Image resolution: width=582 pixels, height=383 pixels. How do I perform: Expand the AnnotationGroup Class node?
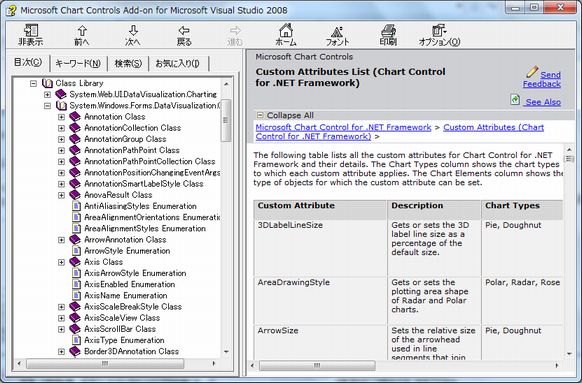62,139
